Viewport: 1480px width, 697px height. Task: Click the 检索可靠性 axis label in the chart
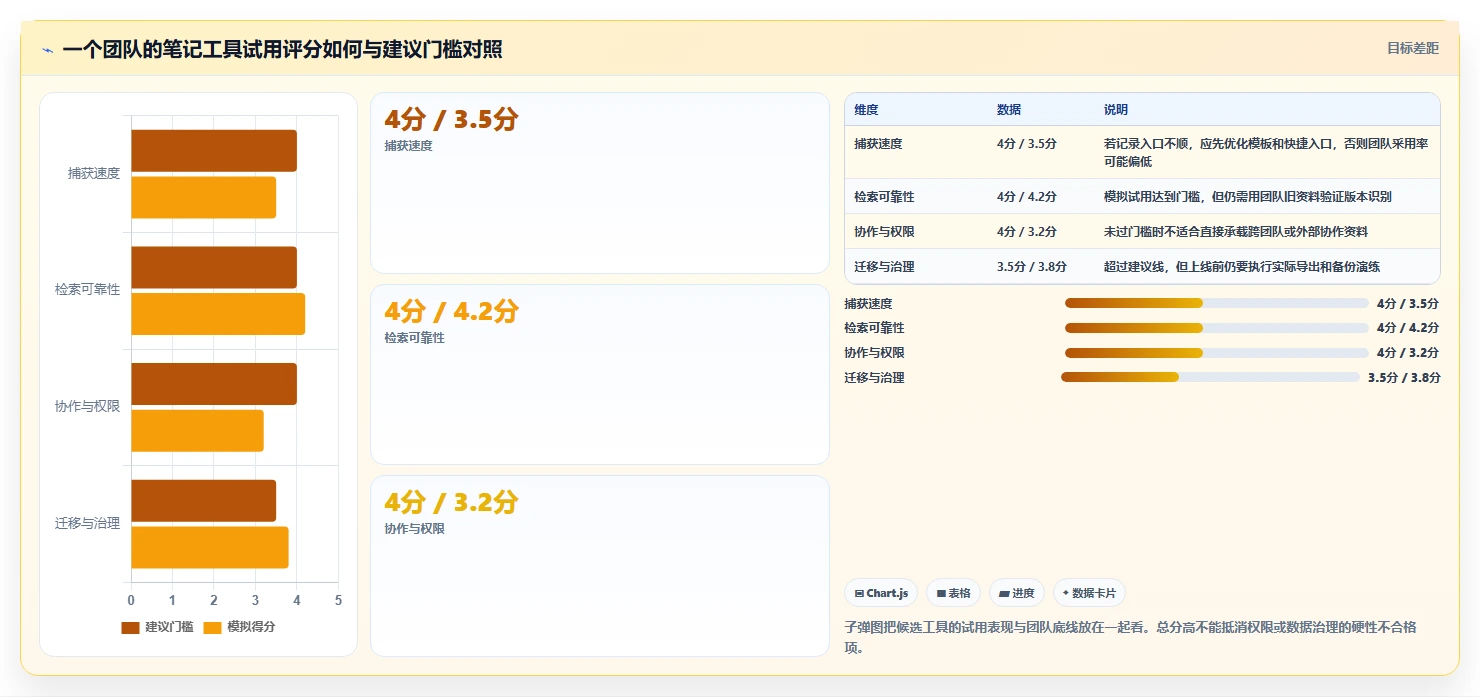[88, 290]
